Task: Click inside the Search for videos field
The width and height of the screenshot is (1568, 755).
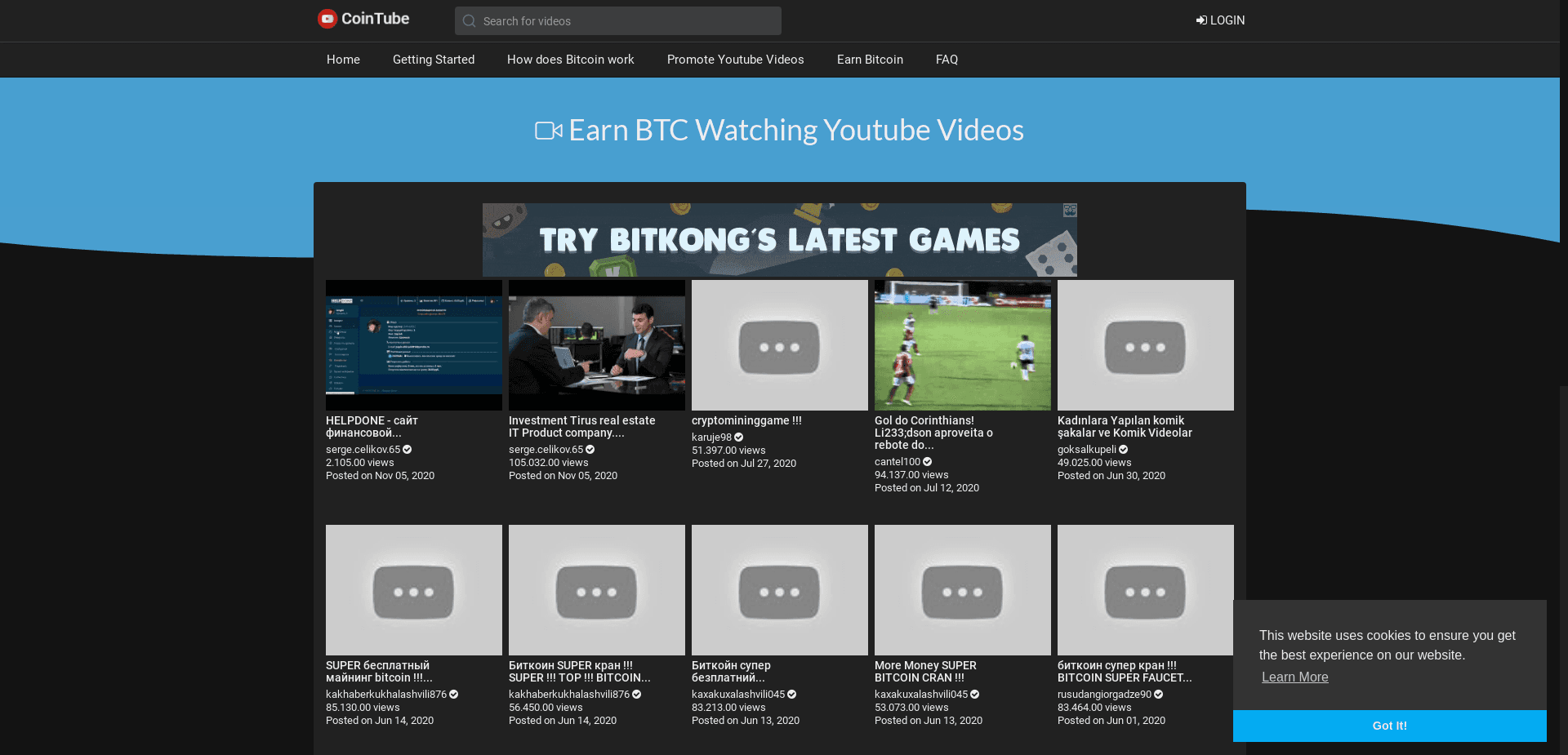Action: pyautogui.click(x=617, y=20)
